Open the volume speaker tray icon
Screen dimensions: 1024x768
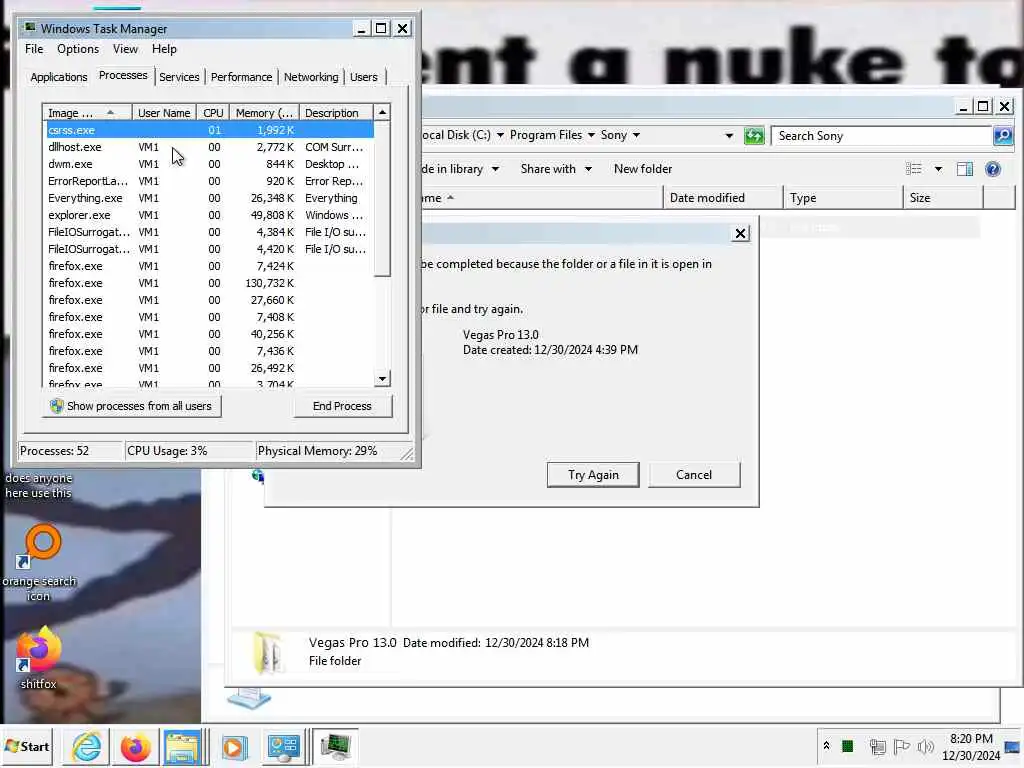925,746
